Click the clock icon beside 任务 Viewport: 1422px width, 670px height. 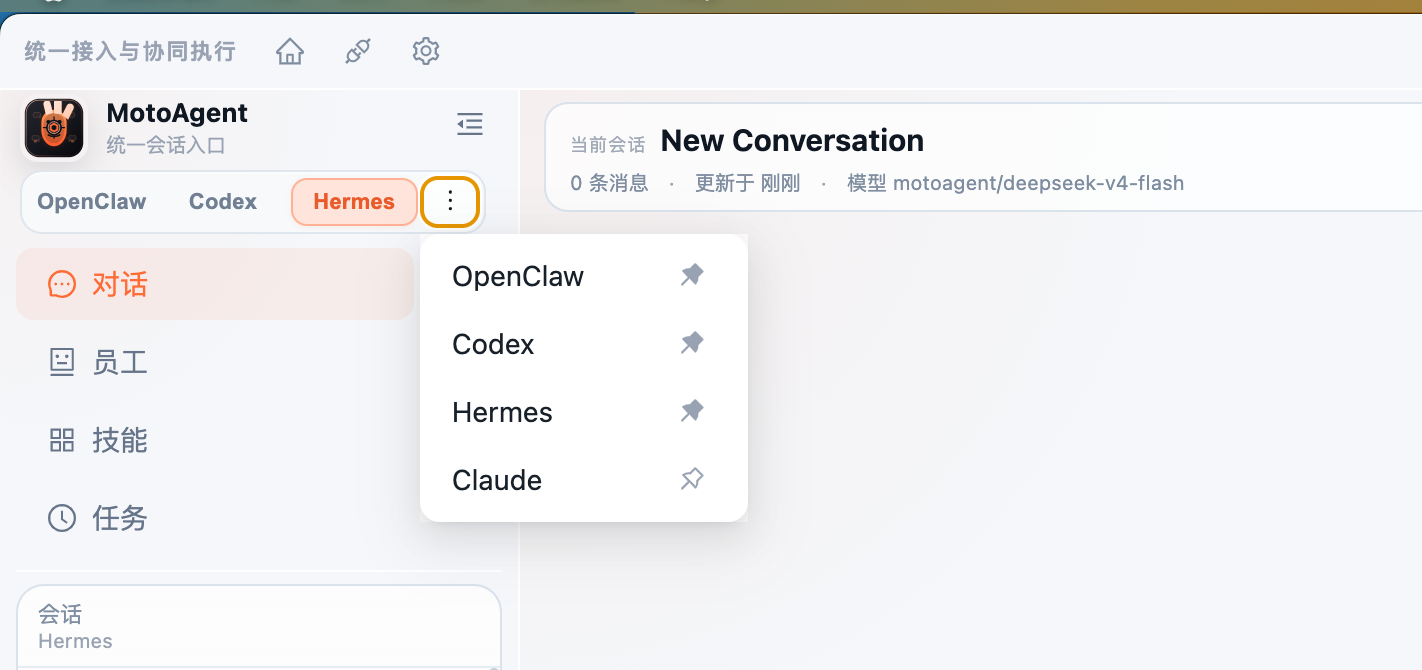tap(62, 518)
